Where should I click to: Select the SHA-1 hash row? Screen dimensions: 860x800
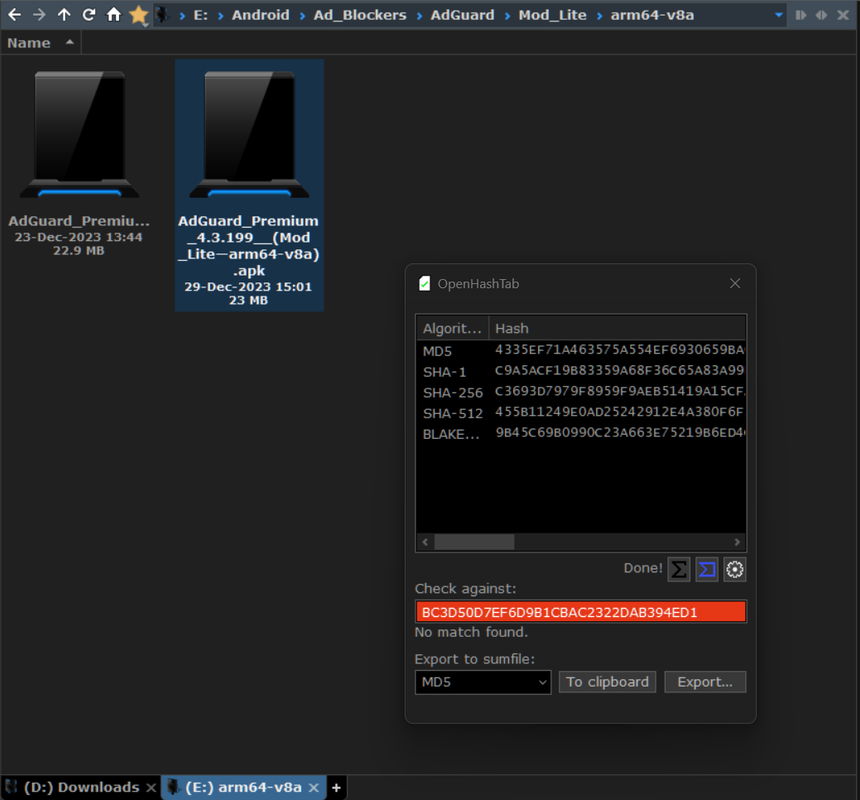(581, 371)
